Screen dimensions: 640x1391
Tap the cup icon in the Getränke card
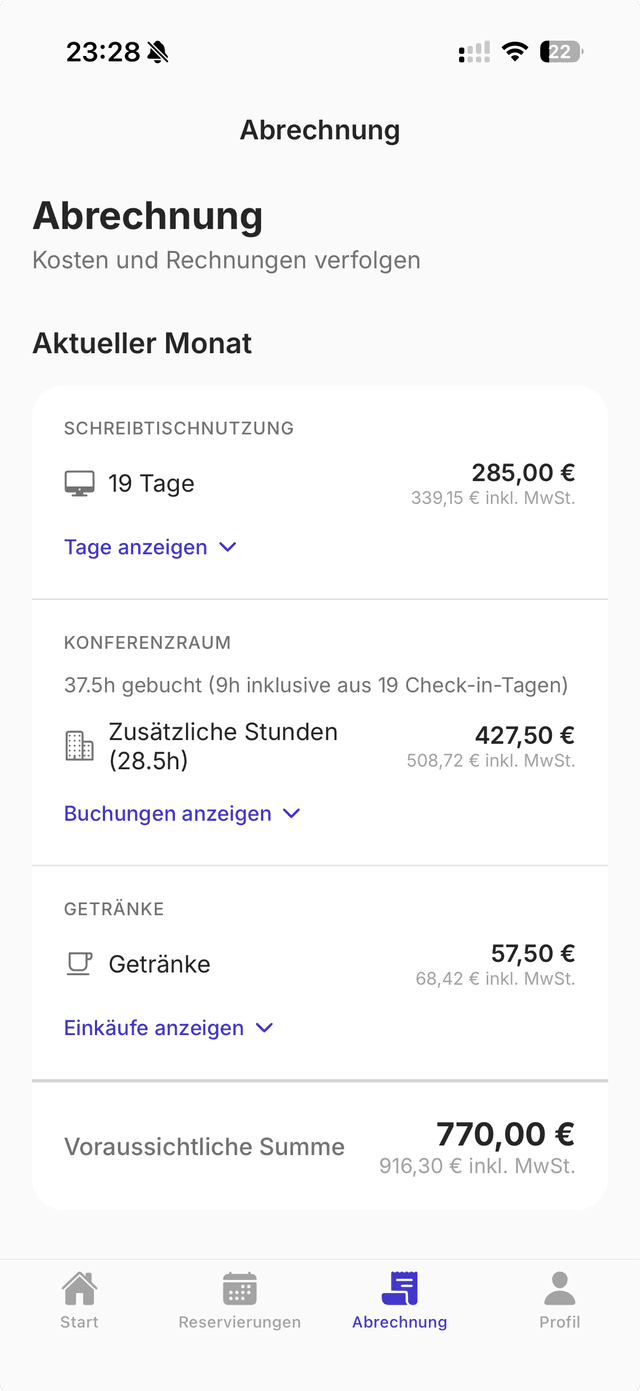78,963
